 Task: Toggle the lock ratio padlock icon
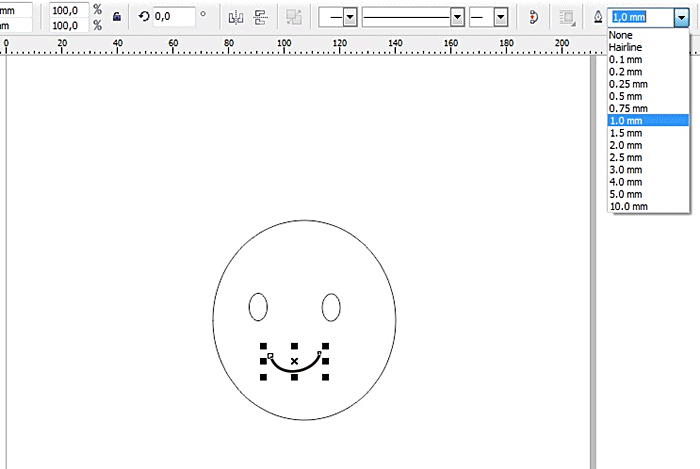117,17
